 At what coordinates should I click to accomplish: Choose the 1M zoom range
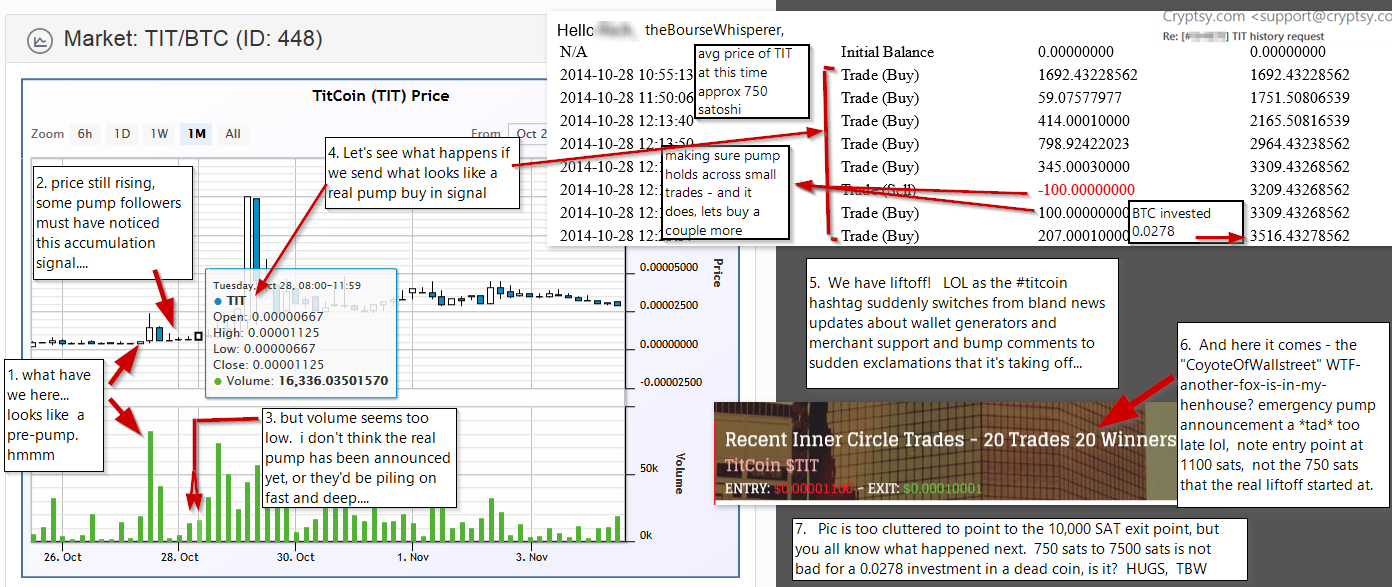point(197,134)
